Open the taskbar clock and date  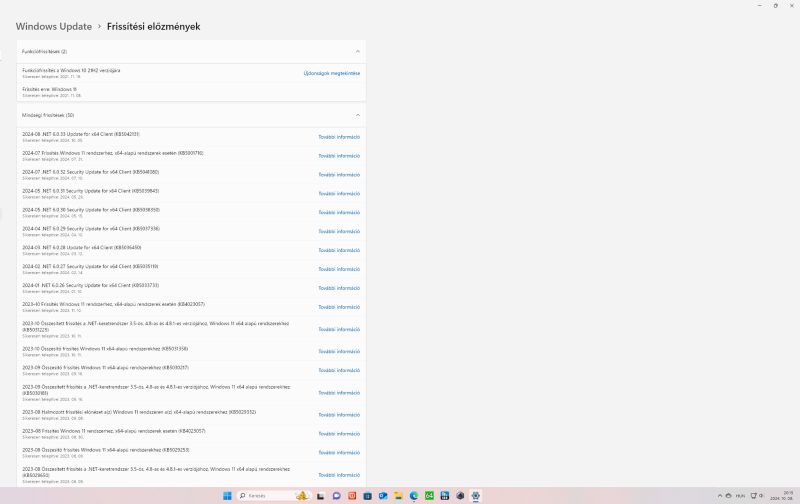[x=782, y=496]
